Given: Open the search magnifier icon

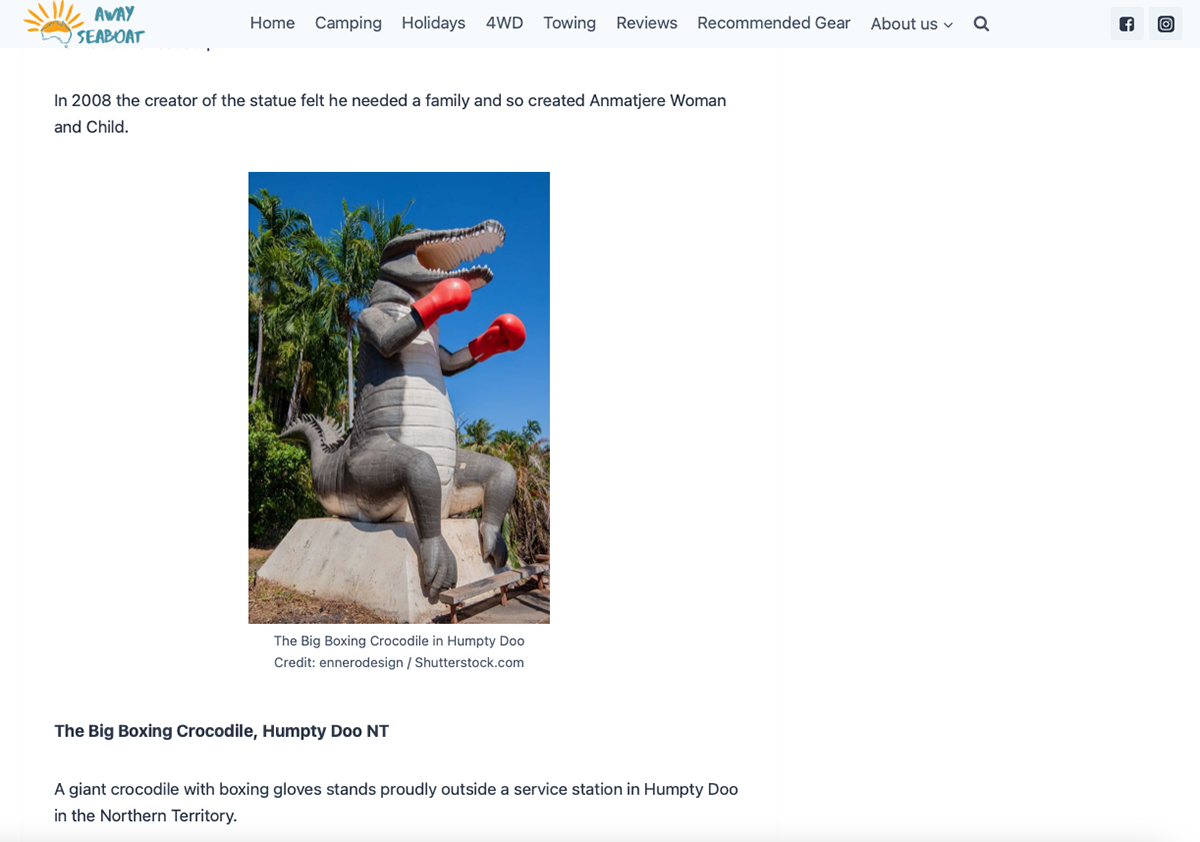Looking at the screenshot, I should pos(981,23).
